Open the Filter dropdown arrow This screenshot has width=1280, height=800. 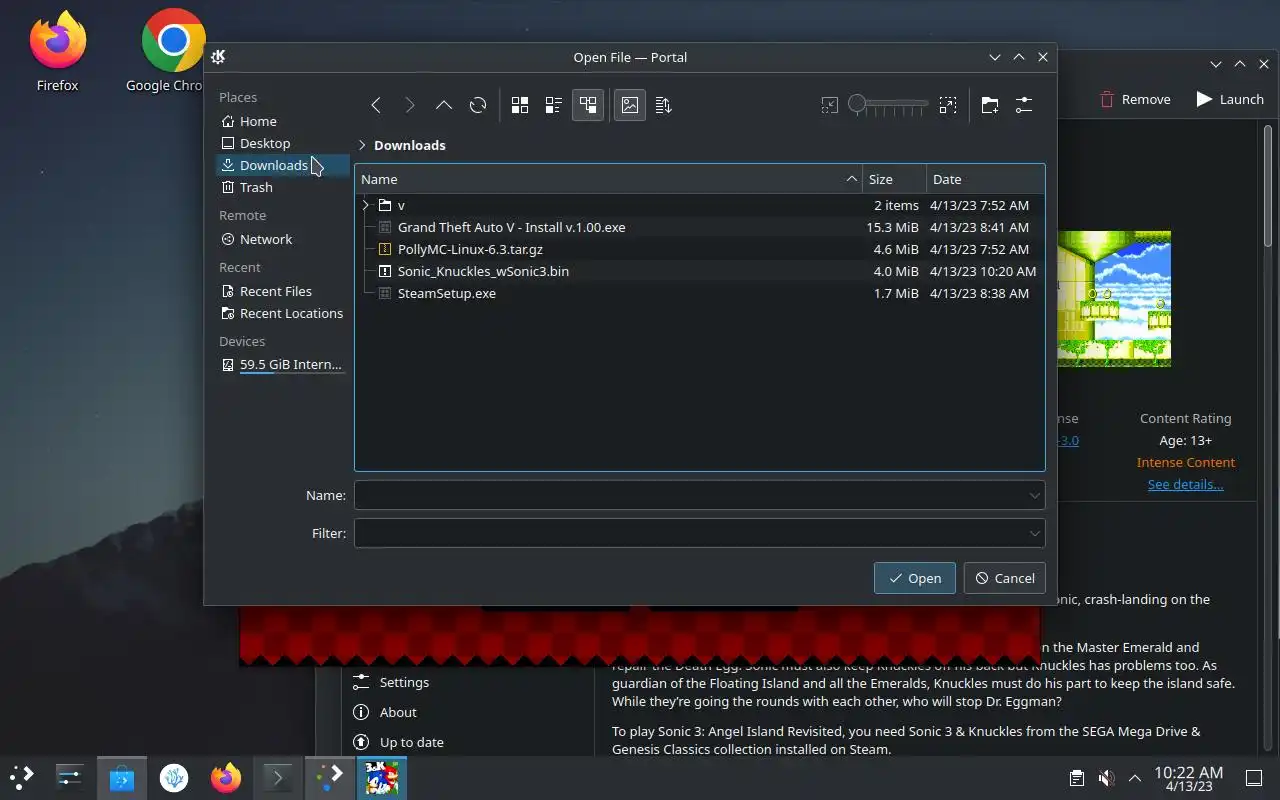pyautogui.click(x=1035, y=533)
